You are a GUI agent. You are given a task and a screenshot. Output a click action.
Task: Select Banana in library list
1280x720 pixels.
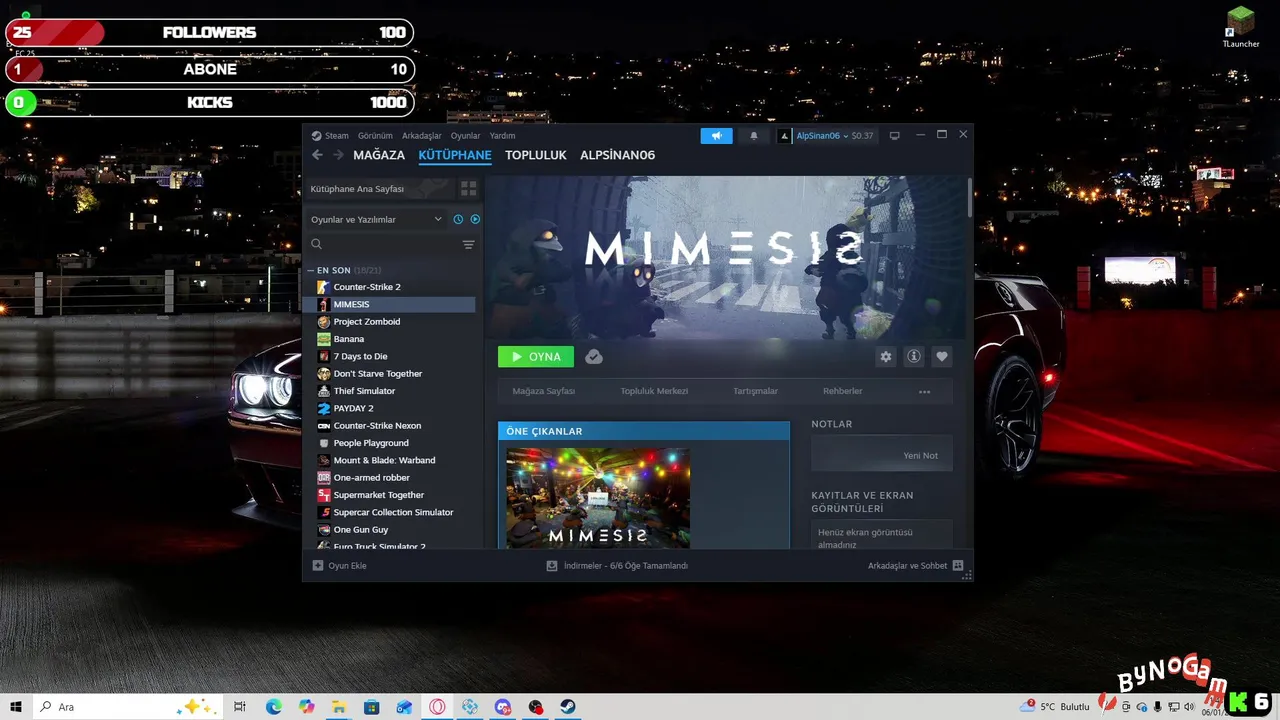click(390, 339)
